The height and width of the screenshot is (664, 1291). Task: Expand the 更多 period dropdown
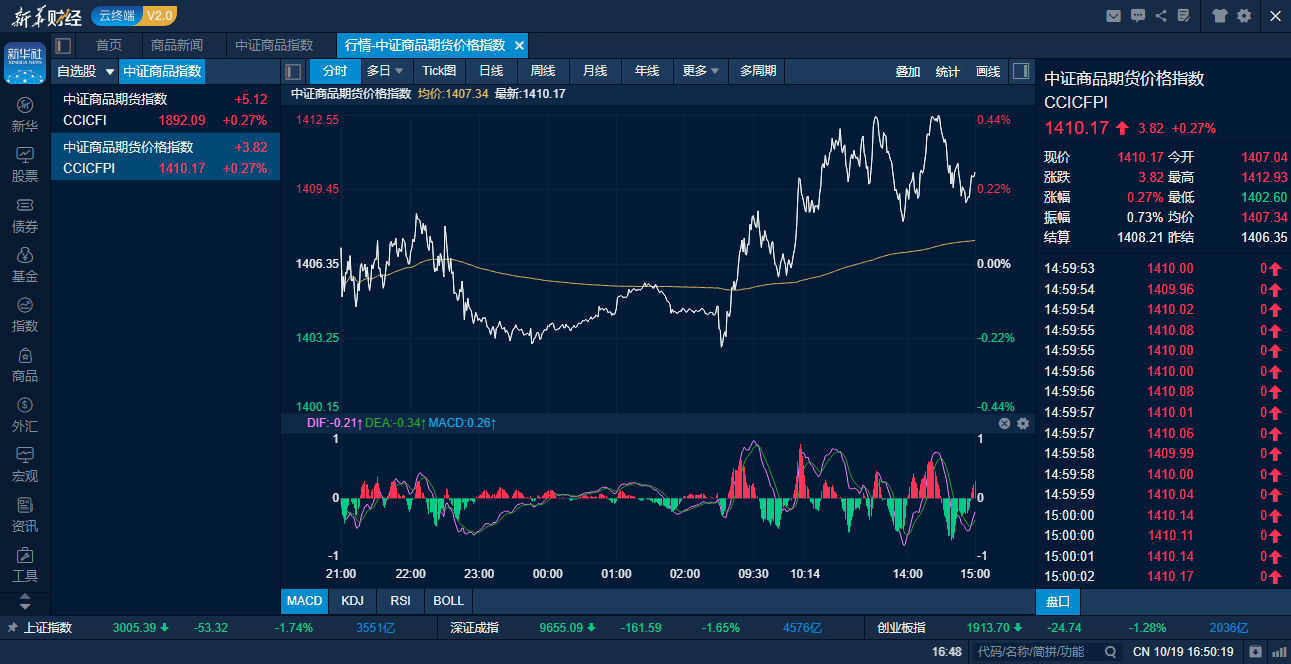(x=701, y=71)
